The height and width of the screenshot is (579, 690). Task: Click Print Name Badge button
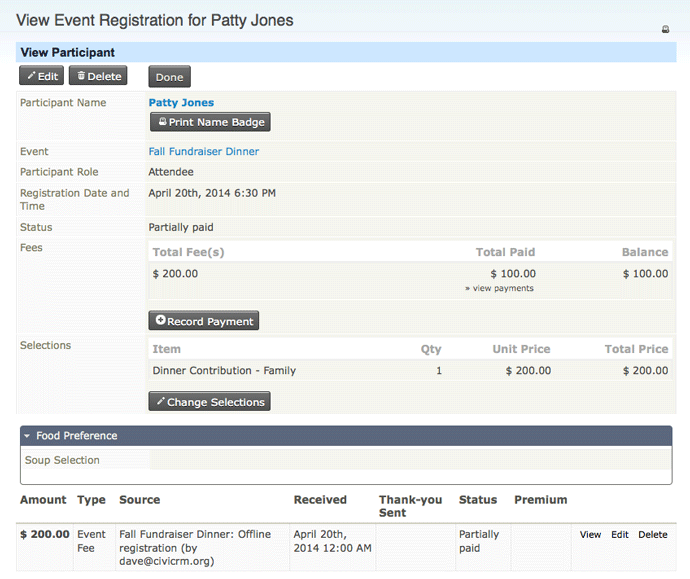click(x=210, y=122)
